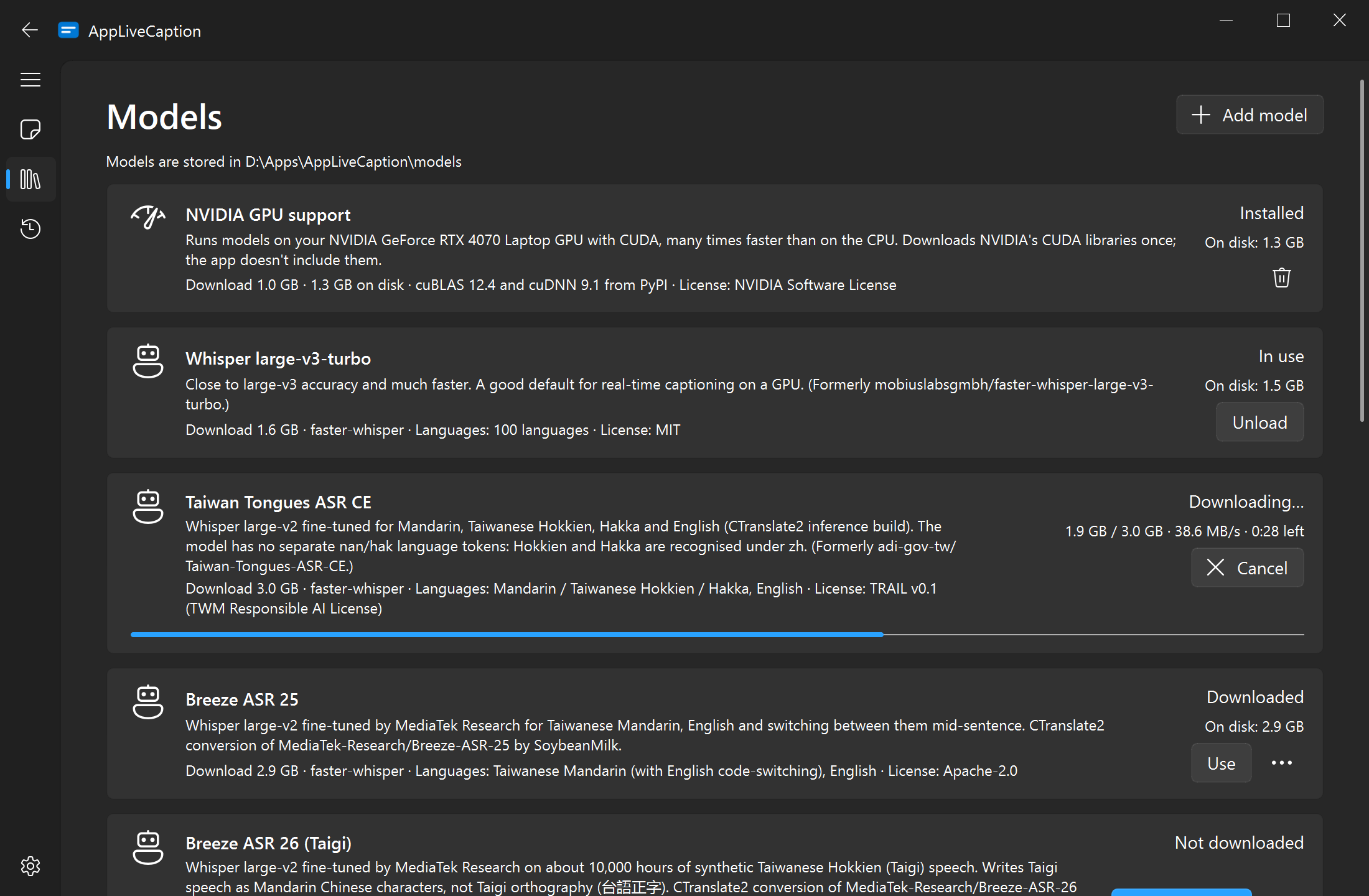Viewport: 1369px width, 896px height.
Task: Select the Taiwan Tongues ASR CE title
Action: pyautogui.click(x=278, y=502)
